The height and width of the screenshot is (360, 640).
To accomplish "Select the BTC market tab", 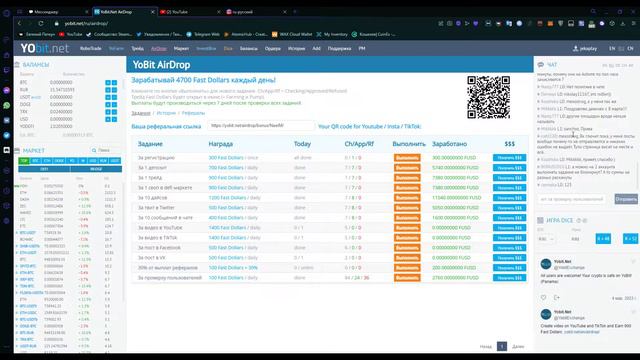I will click(x=36, y=161).
